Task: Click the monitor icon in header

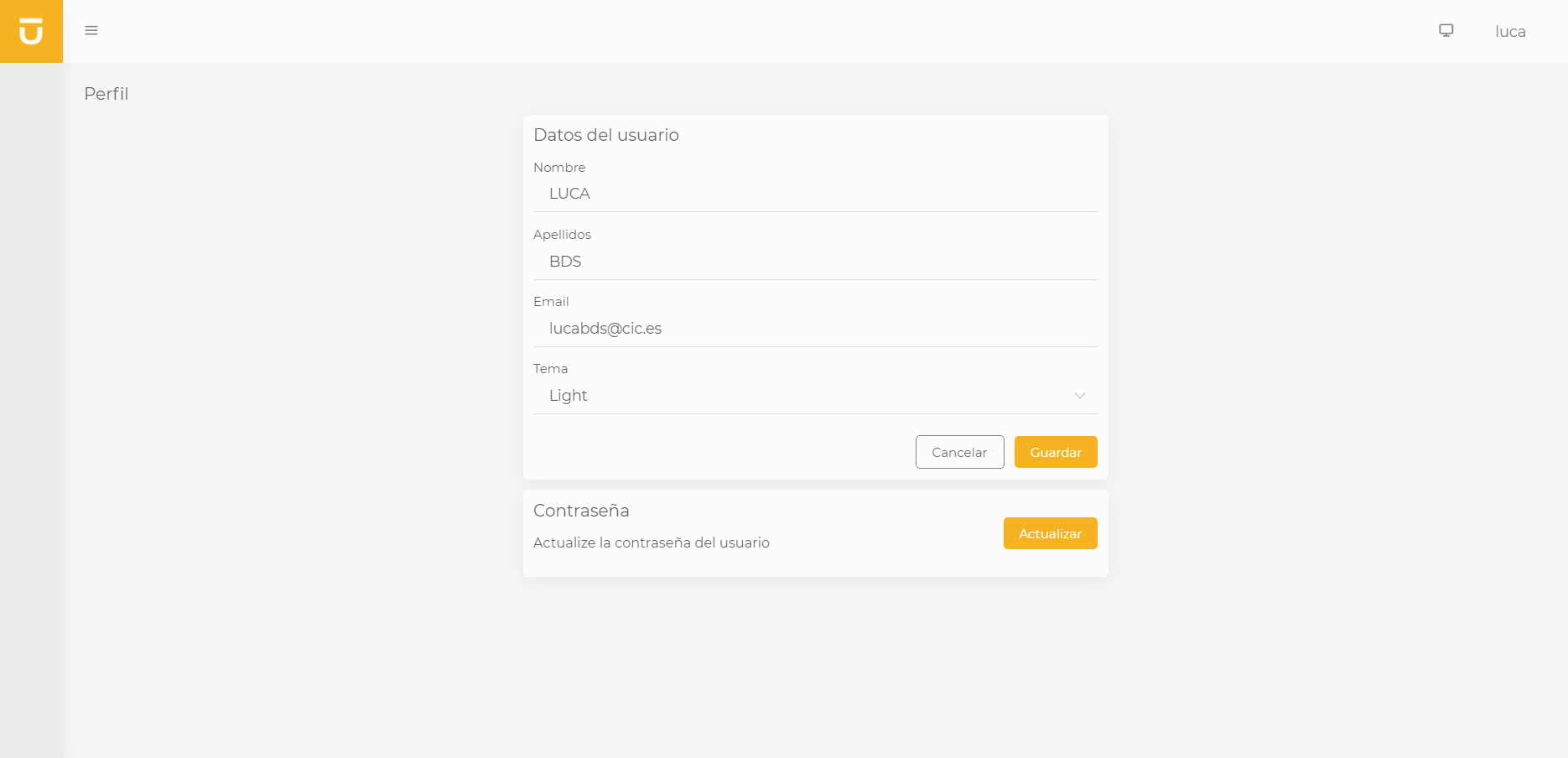Action: coord(1446,31)
